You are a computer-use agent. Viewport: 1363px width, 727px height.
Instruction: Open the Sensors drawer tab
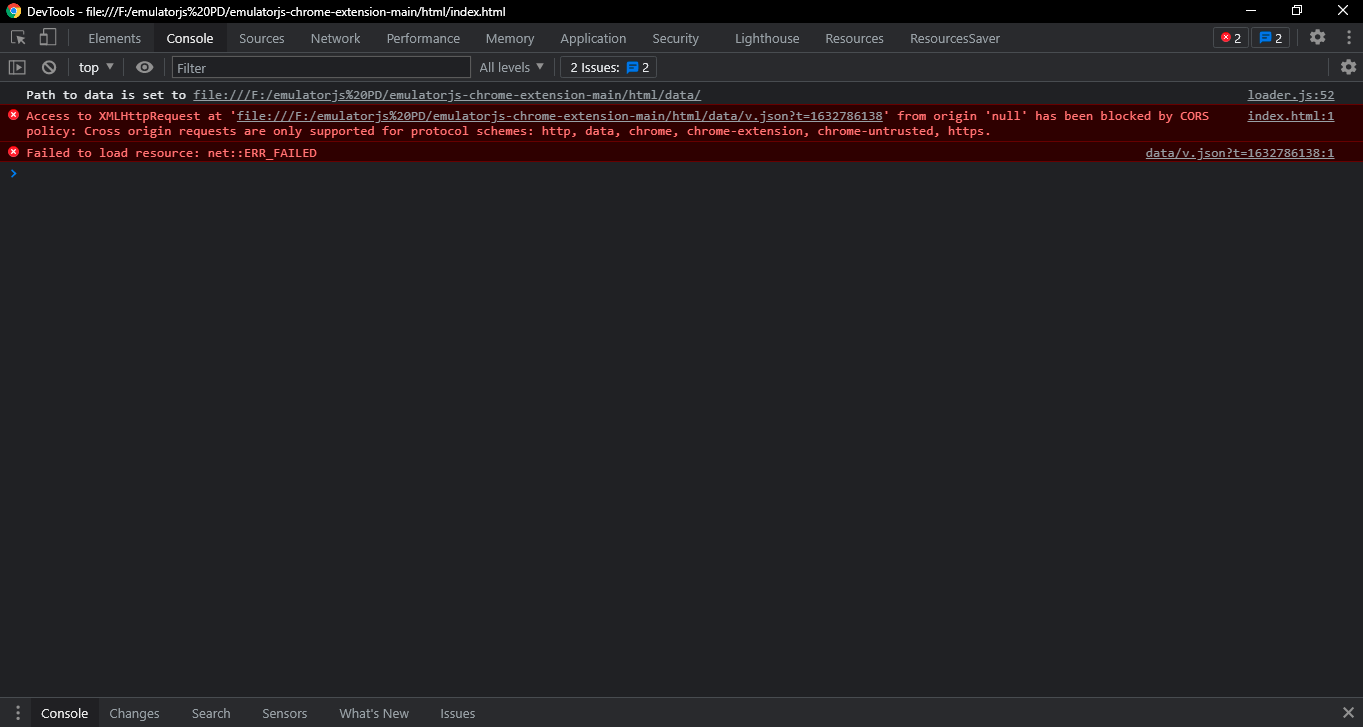(284, 713)
